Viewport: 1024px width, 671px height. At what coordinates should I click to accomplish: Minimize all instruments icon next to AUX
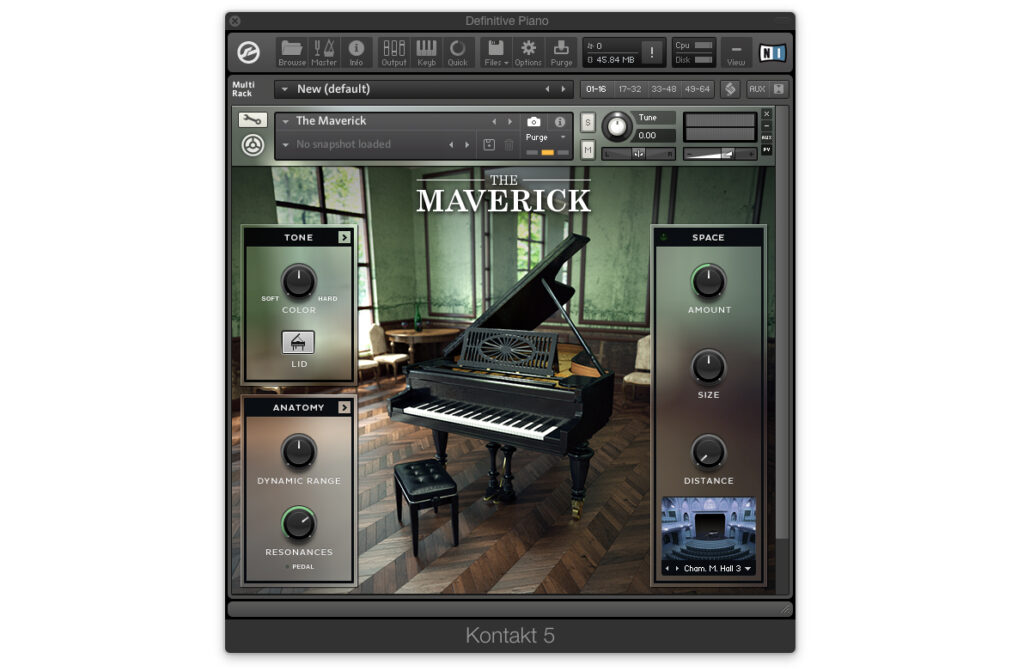pos(778,89)
